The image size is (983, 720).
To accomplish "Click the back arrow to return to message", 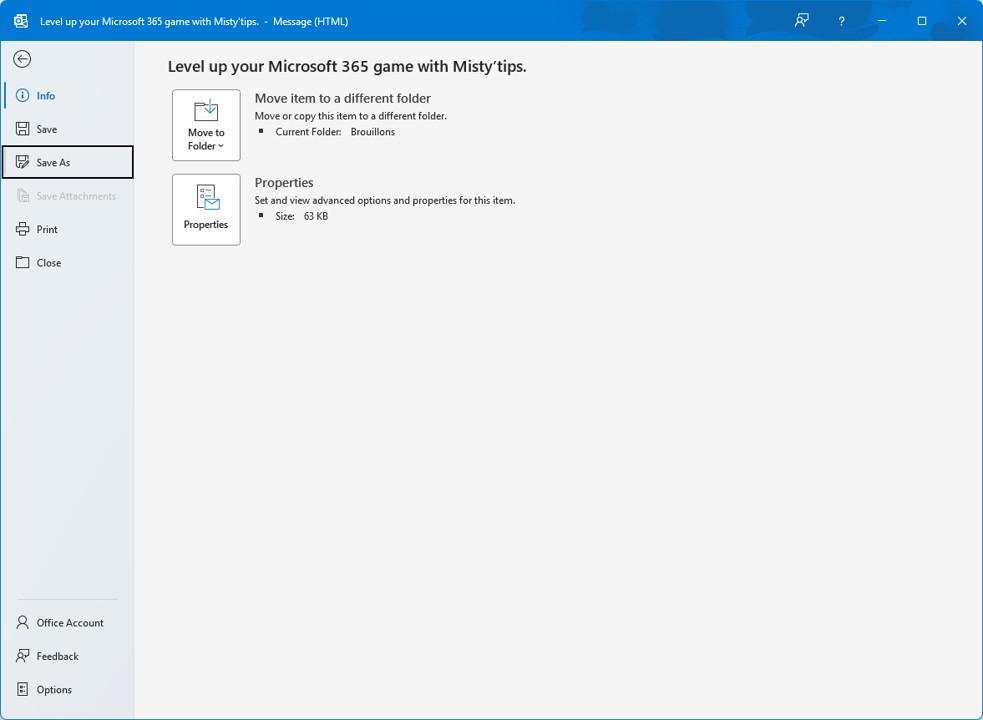I will (x=22, y=59).
